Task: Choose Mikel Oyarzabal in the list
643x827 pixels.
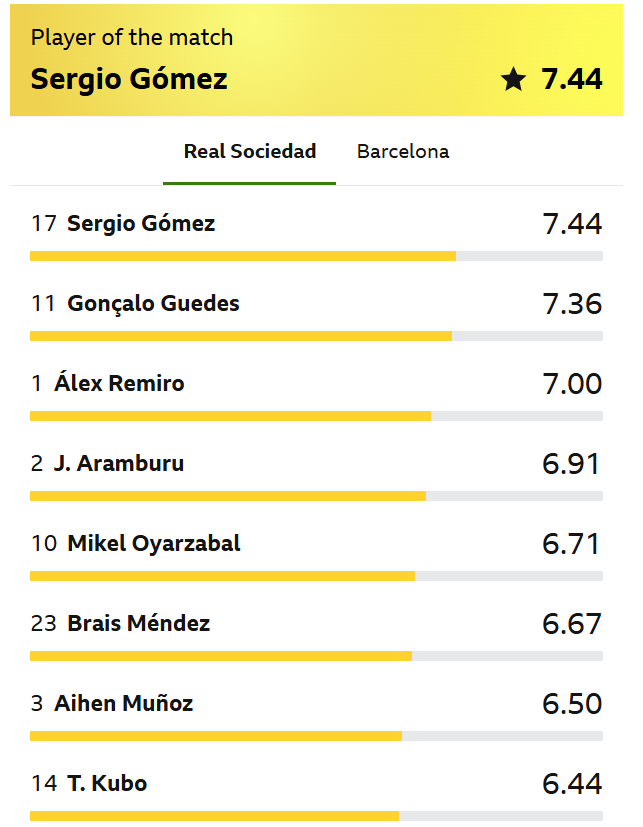Action: tap(154, 543)
